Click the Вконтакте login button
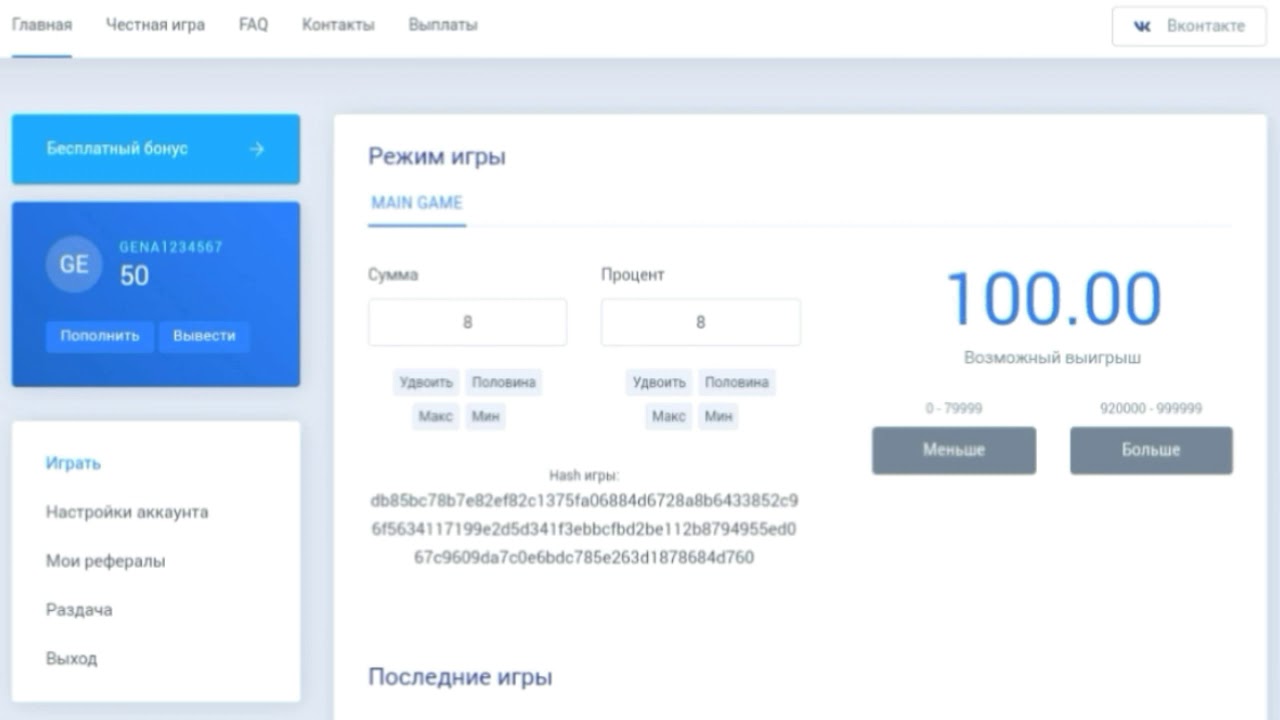1280x720 pixels. point(1188,26)
